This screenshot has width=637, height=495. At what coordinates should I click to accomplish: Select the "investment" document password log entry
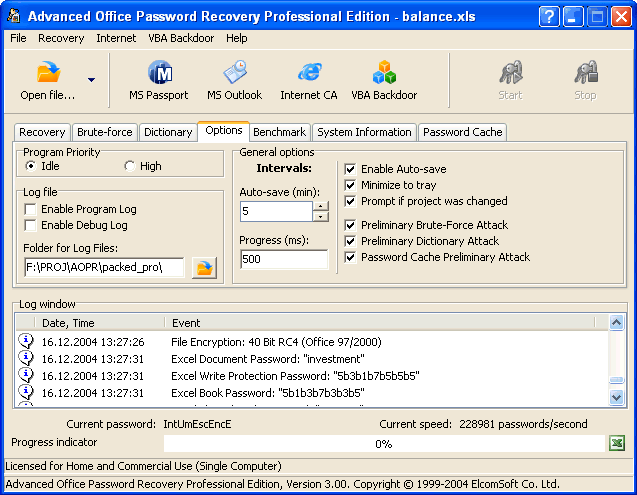click(x=312, y=359)
